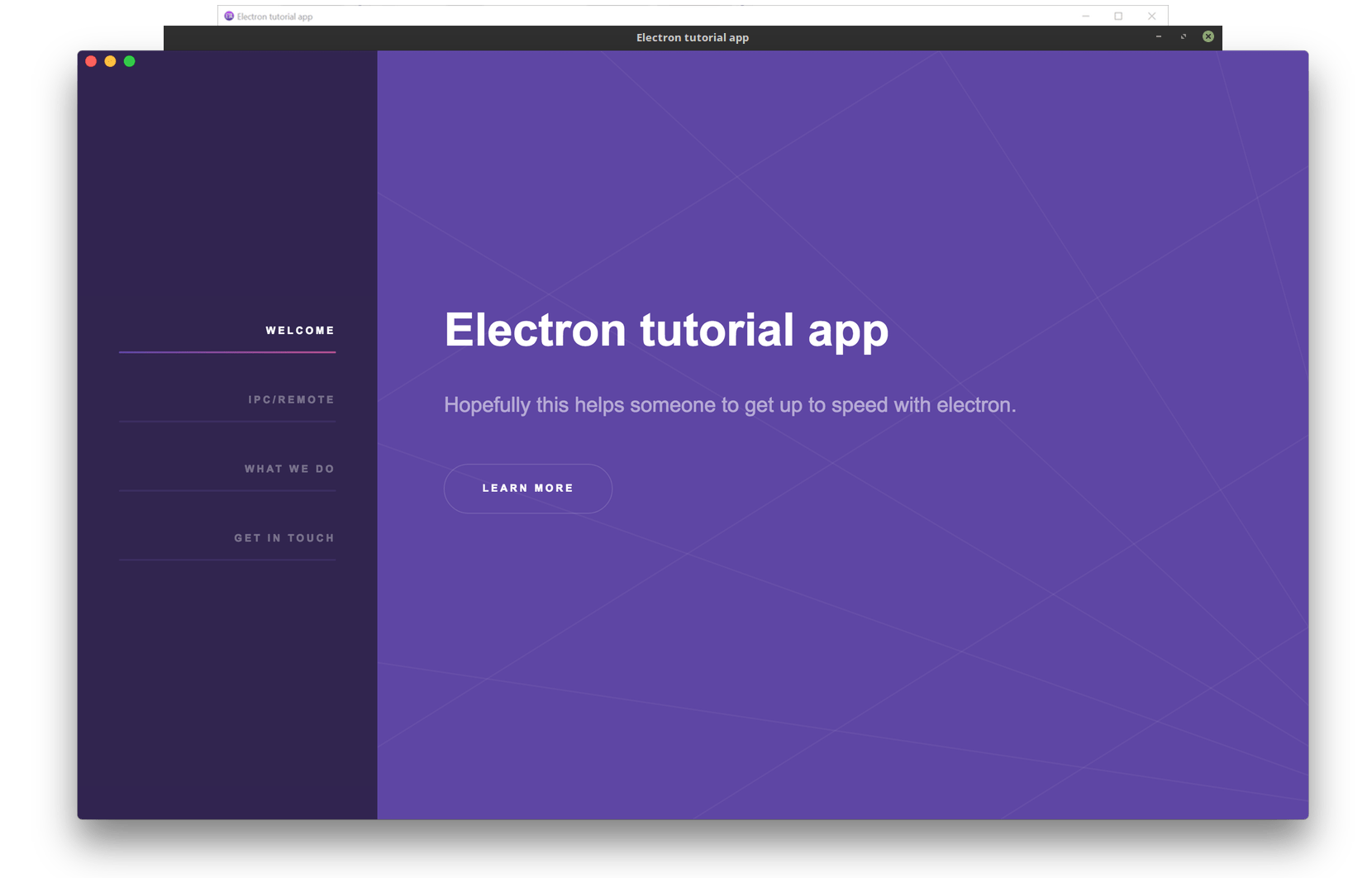Screen dimensions: 1372x878
Task: Click the Electron tutorial app main heading
Action: [666, 329]
